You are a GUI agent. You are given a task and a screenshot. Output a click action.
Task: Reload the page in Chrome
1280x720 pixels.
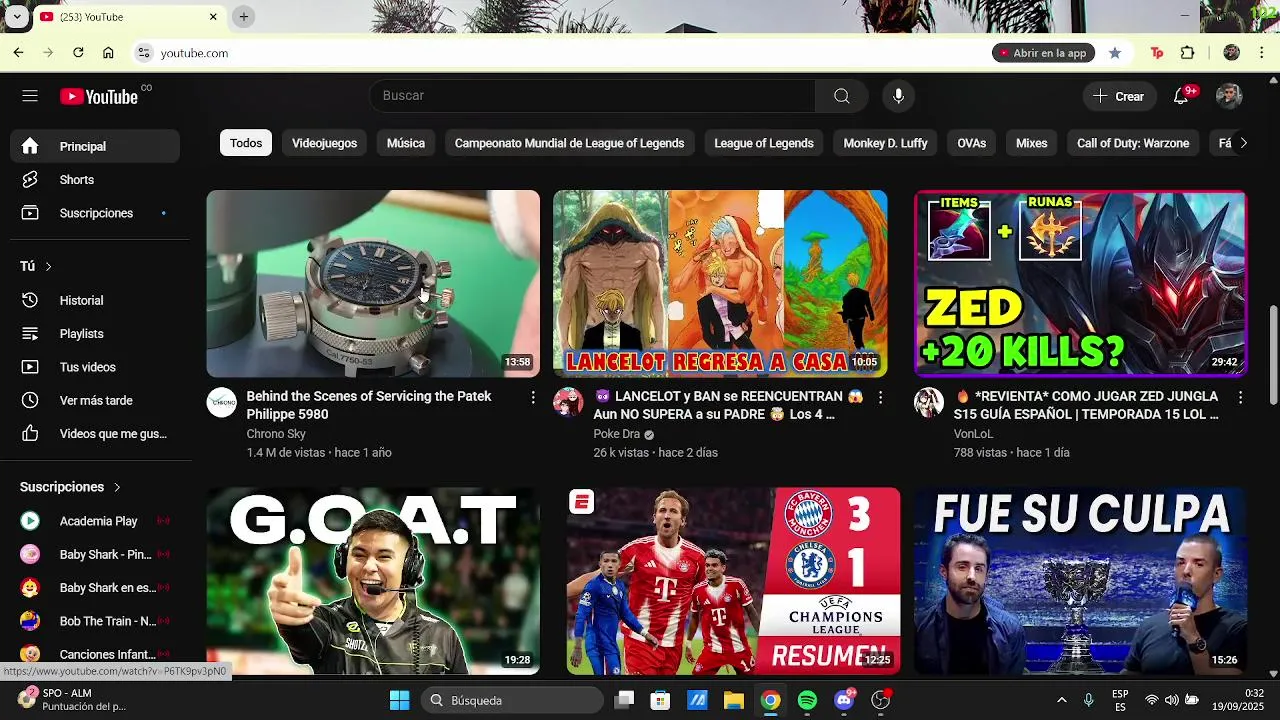pyautogui.click(x=78, y=53)
